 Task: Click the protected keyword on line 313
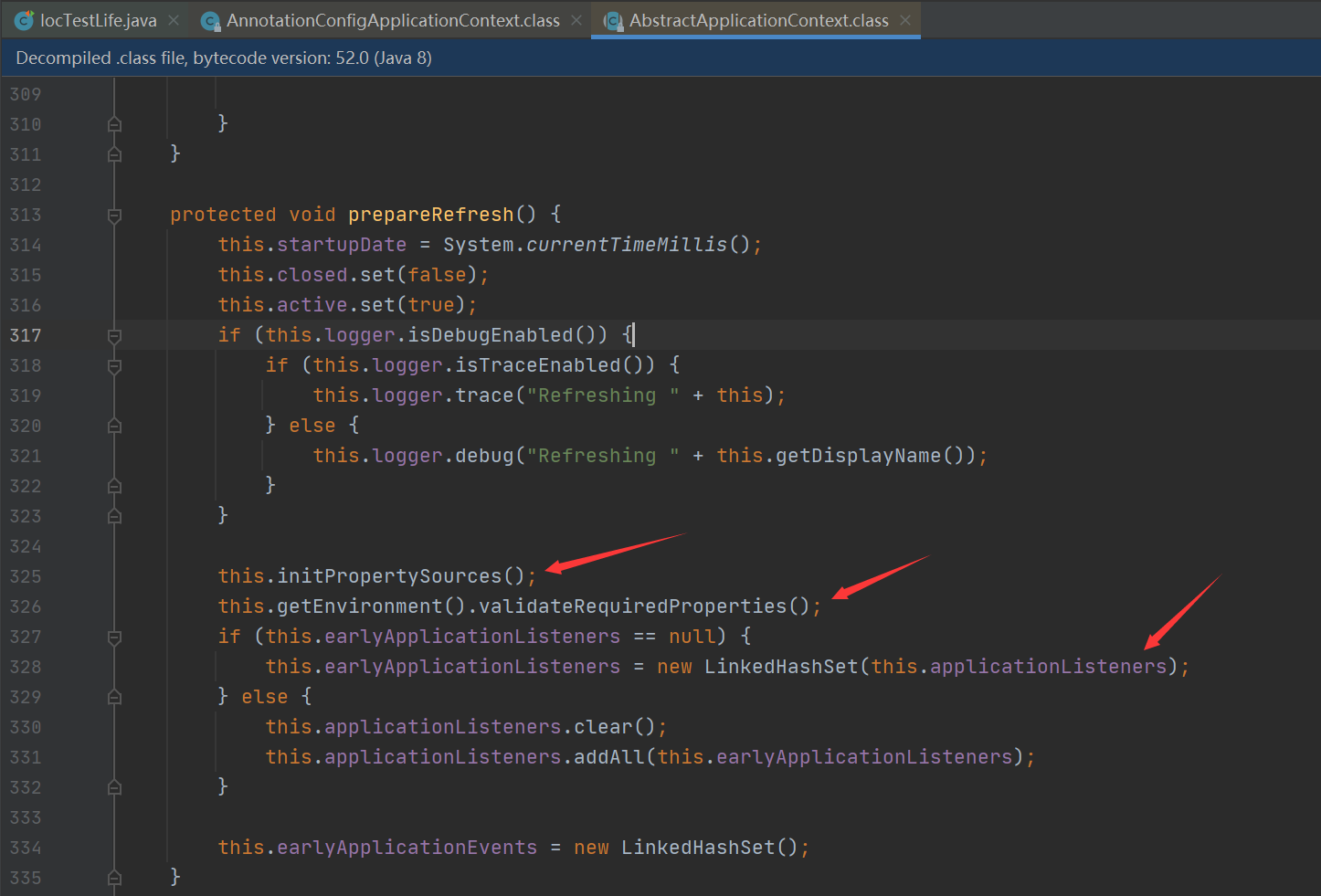click(223, 215)
